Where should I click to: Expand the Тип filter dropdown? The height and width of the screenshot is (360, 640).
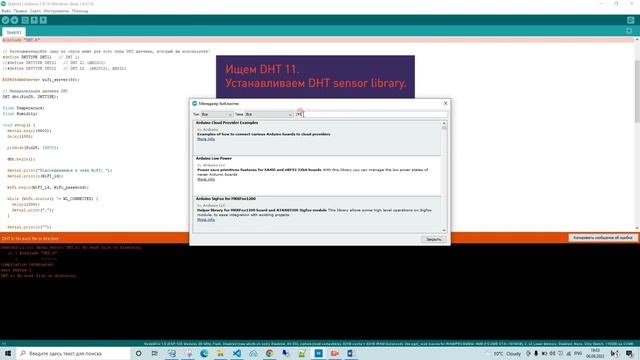tap(216, 115)
